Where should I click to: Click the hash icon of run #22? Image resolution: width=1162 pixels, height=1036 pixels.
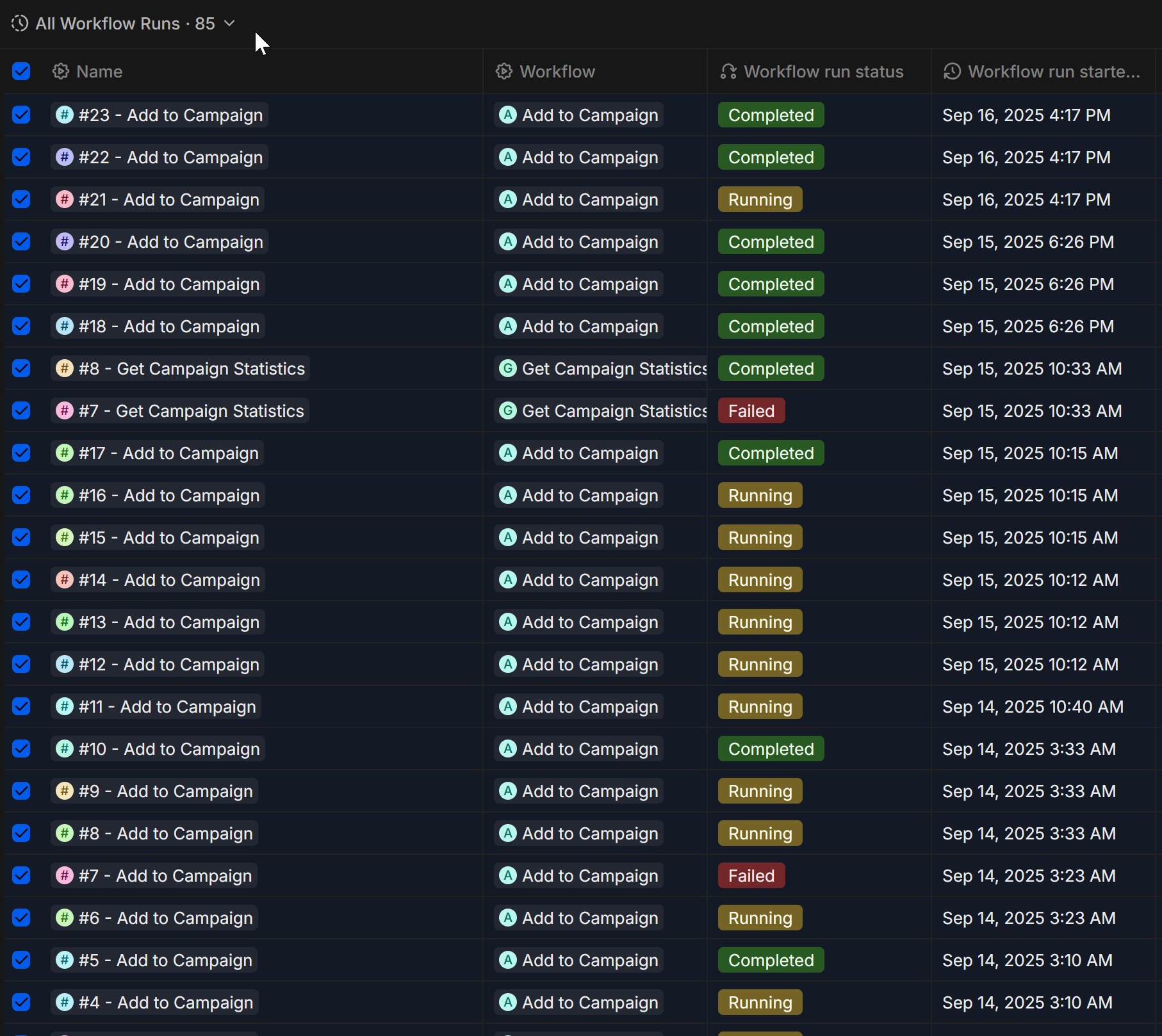65,157
